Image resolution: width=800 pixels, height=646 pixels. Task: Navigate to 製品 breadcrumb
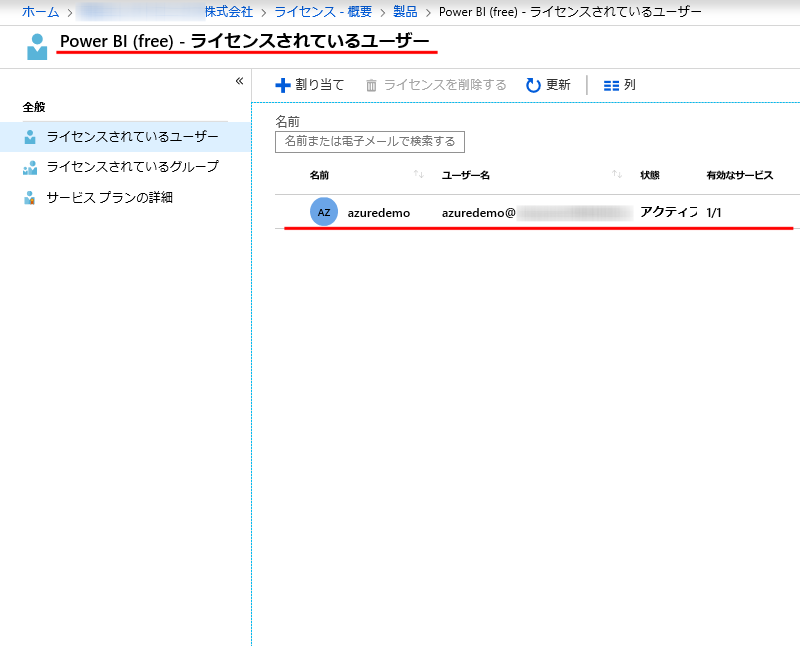click(x=405, y=12)
